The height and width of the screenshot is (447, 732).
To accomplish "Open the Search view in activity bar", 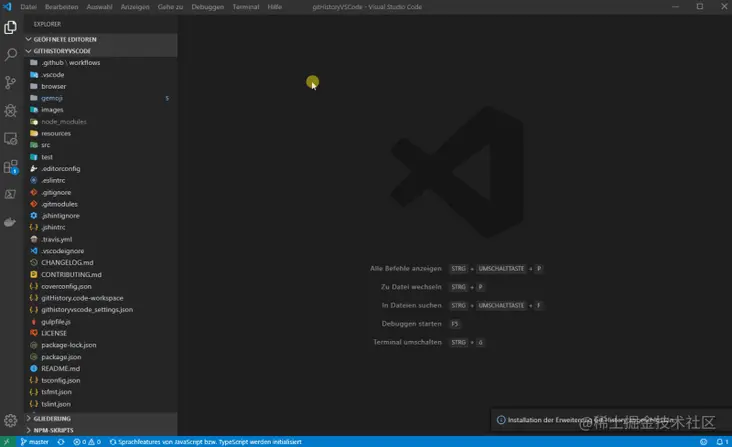I will pos(10,55).
